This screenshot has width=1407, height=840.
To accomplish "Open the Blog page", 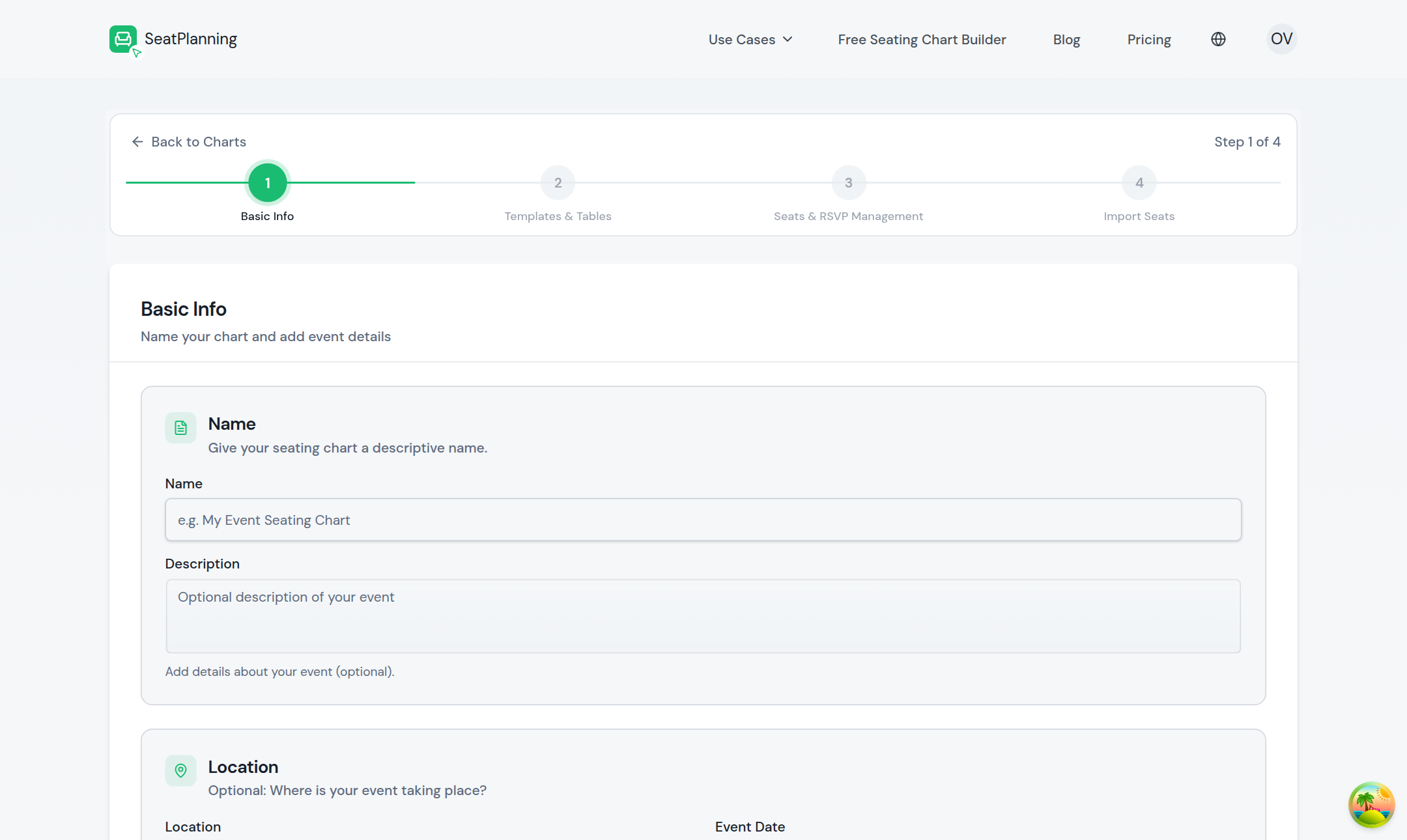I will (x=1066, y=40).
